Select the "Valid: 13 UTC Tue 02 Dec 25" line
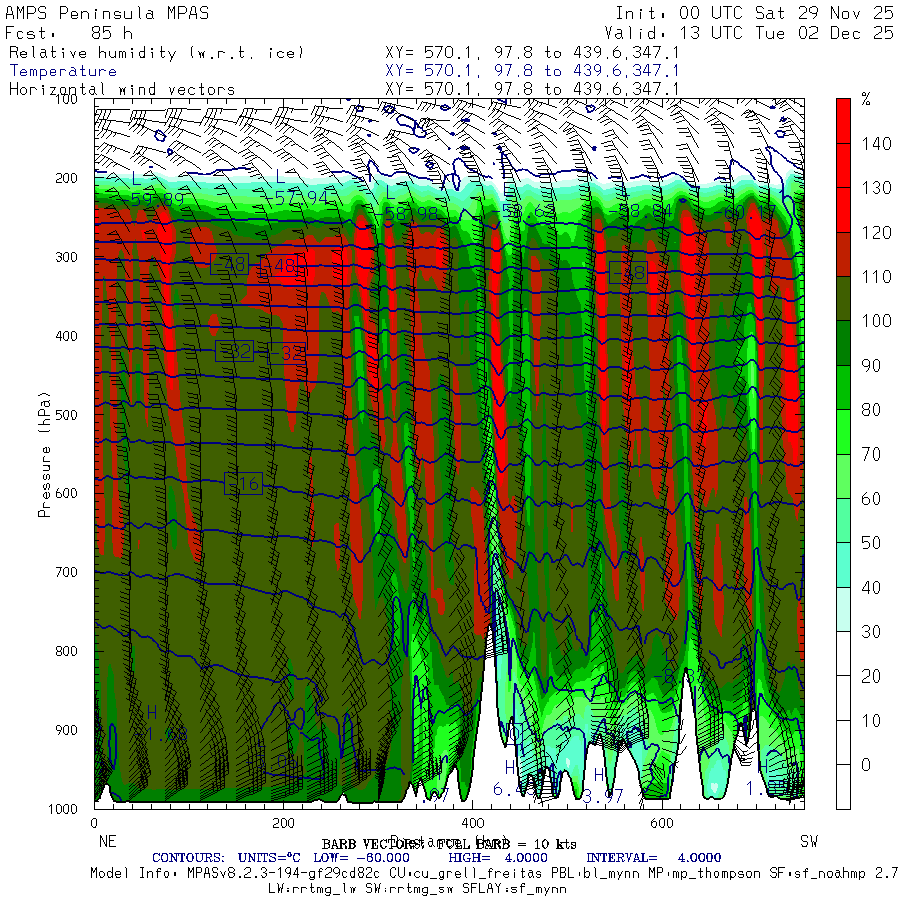Screen dimensions: 900x900 (x=749, y=33)
